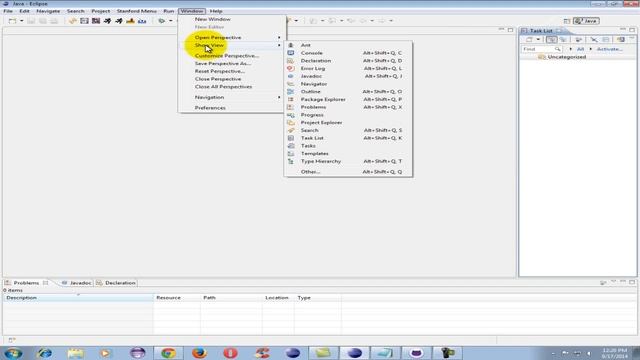Select the Java perspective button

tap(586, 21)
